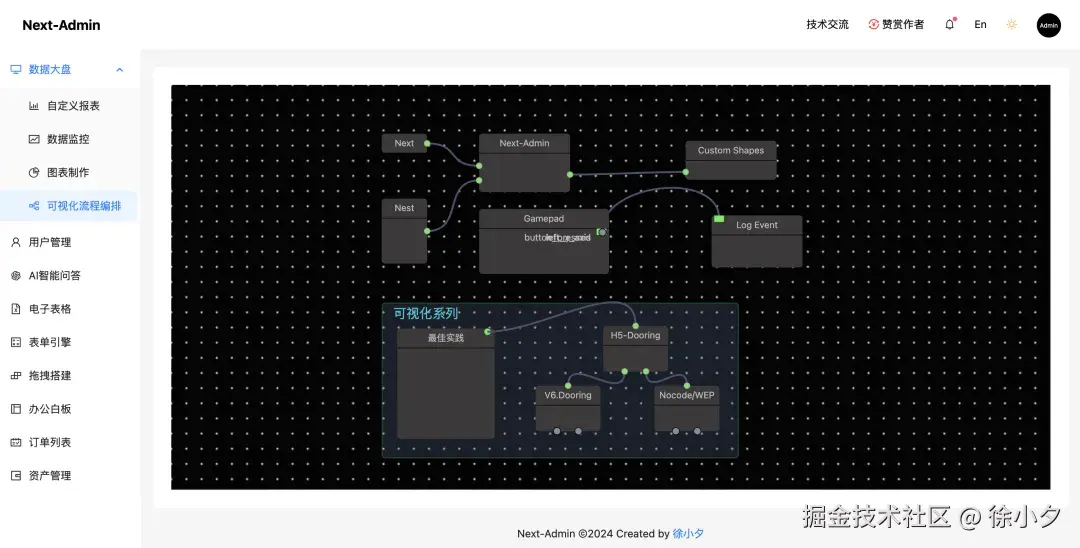Click the line chart icon for 数据监控
Image resolution: width=1080 pixels, height=548 pixels.
[34, 139]
